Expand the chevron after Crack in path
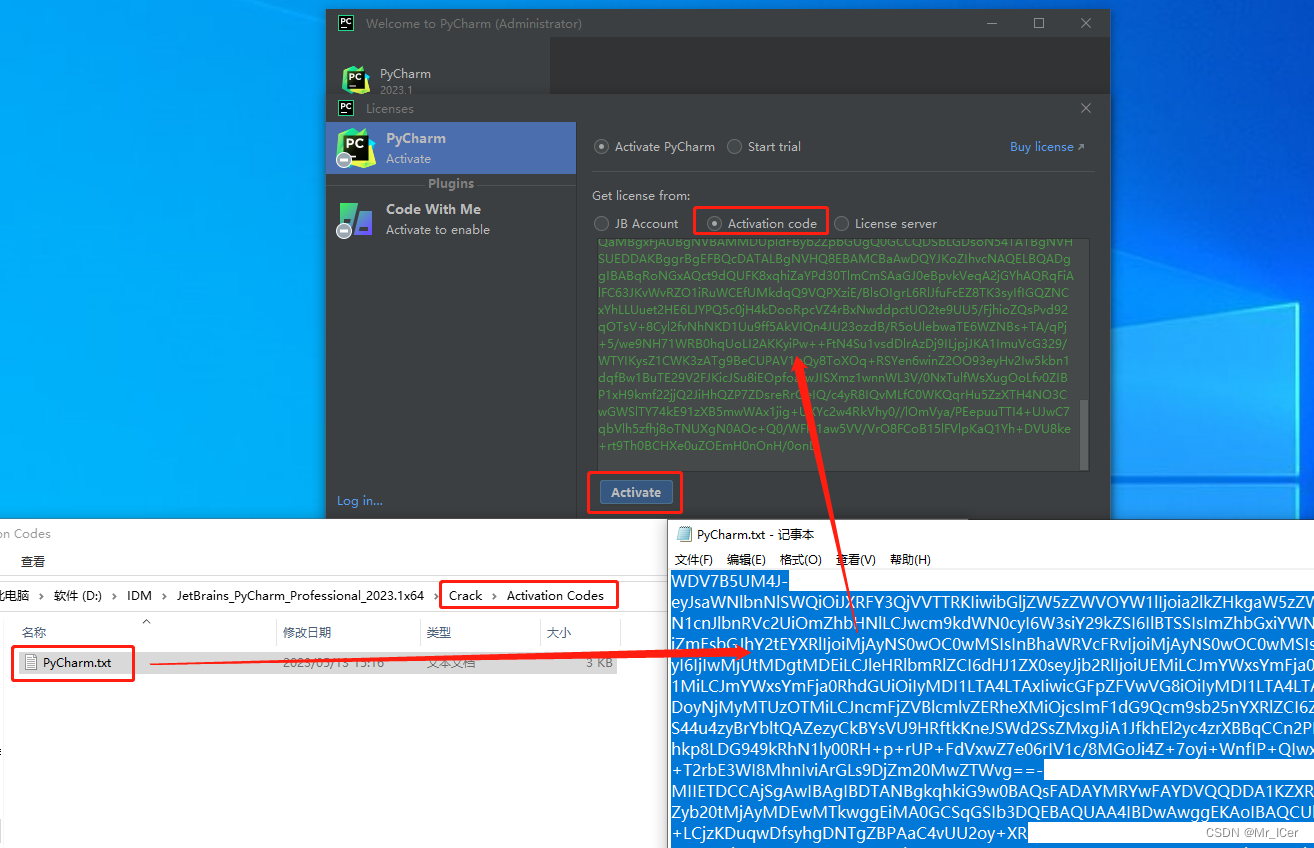This screenshot has width=1314, height=848. point(495,596)
